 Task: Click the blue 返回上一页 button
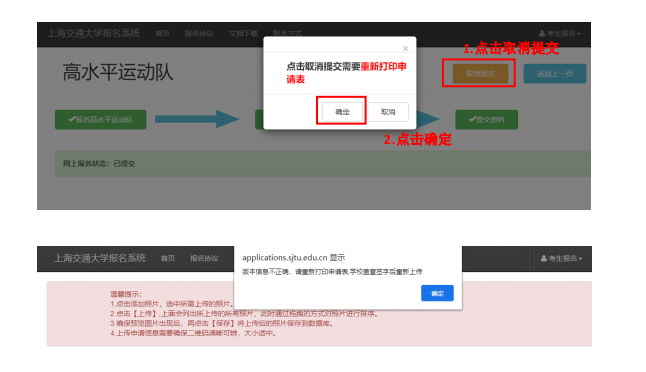pyautogui.click(x=555, y=74)
